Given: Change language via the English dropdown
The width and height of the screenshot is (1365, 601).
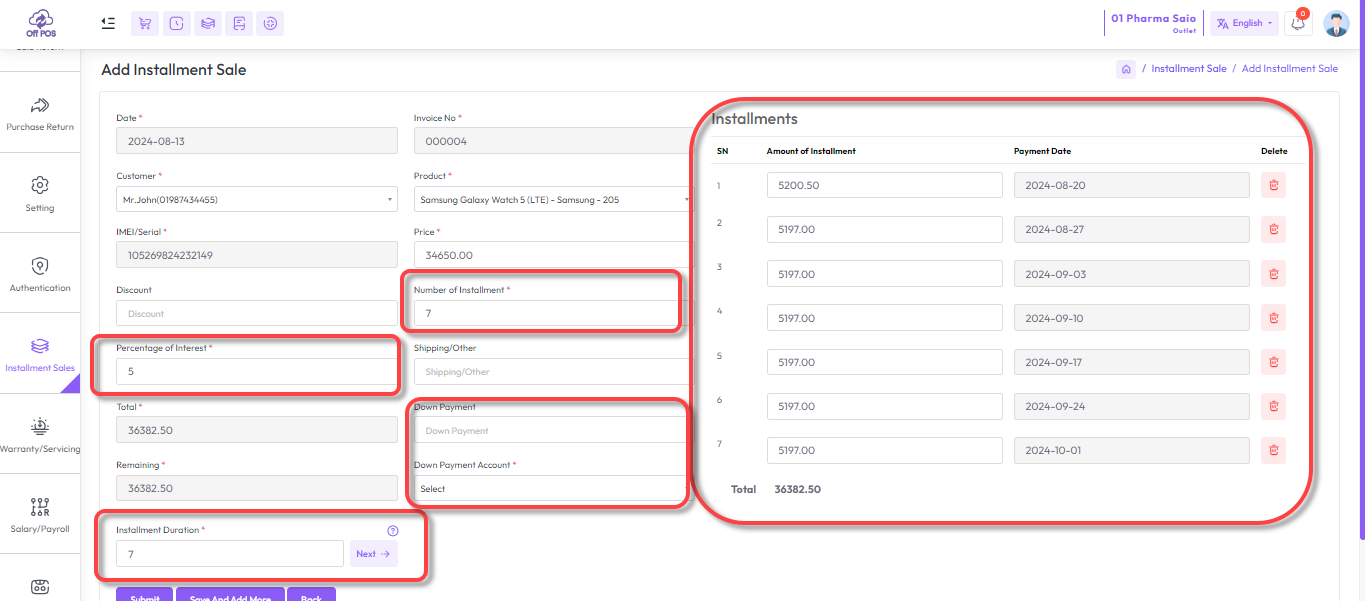Looking at the screenshot, I should (x=1245, y=23).
